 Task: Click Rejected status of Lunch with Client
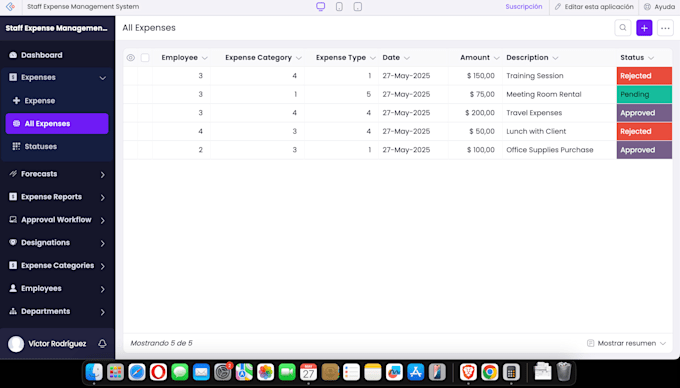coord(644,131)
